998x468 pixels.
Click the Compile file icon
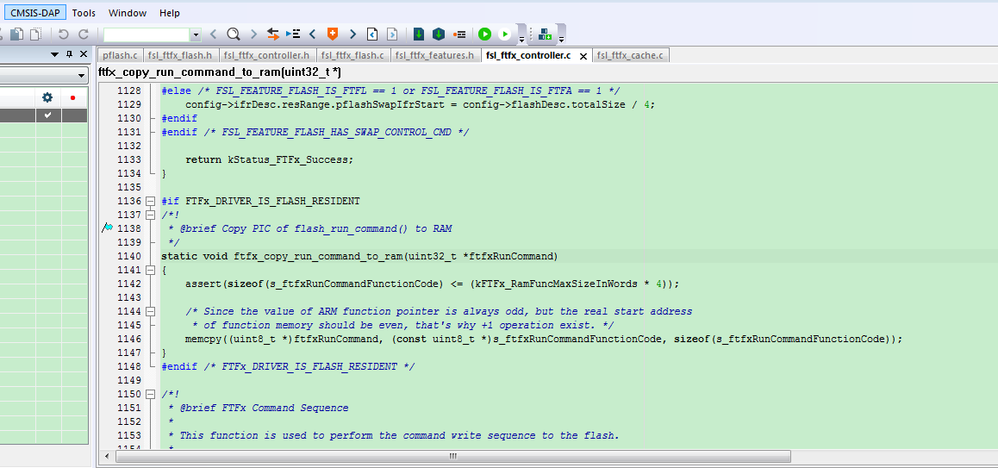(419, 34)
